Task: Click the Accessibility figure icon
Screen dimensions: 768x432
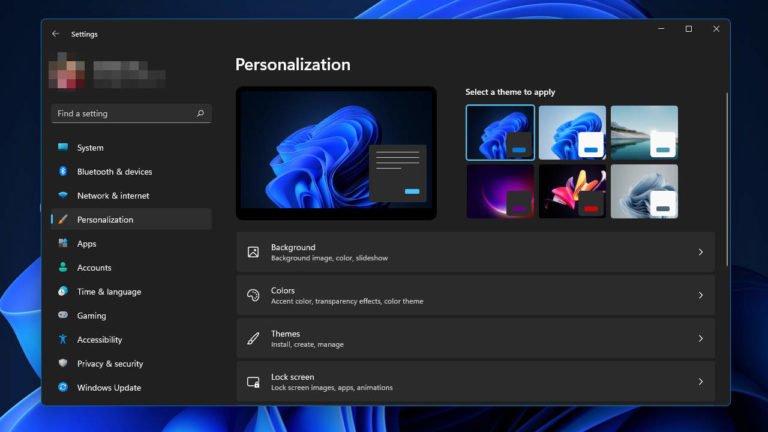Action: 63,339
